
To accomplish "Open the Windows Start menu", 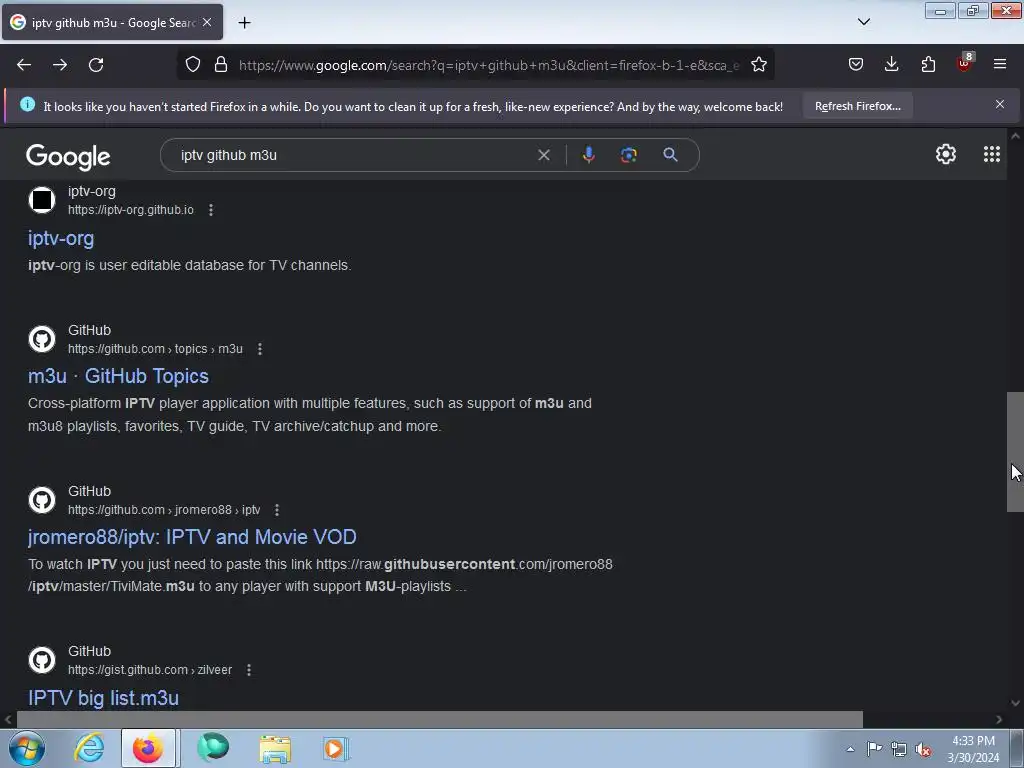I will (x=27, y=748).
